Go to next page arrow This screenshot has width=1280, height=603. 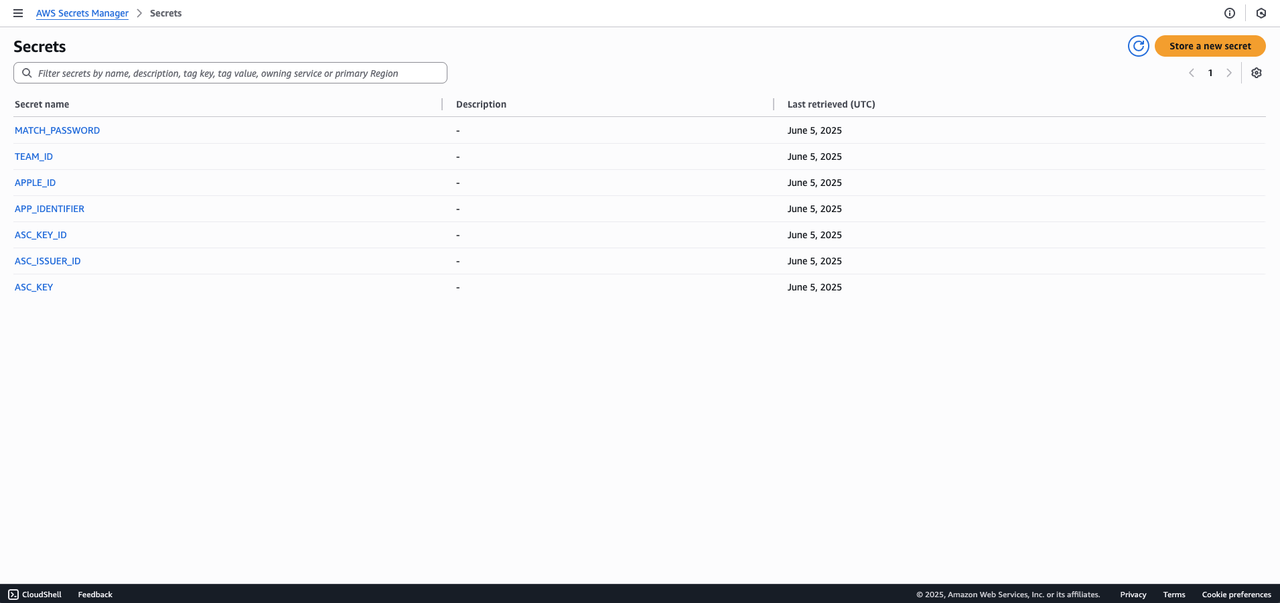click(1229, 73)
